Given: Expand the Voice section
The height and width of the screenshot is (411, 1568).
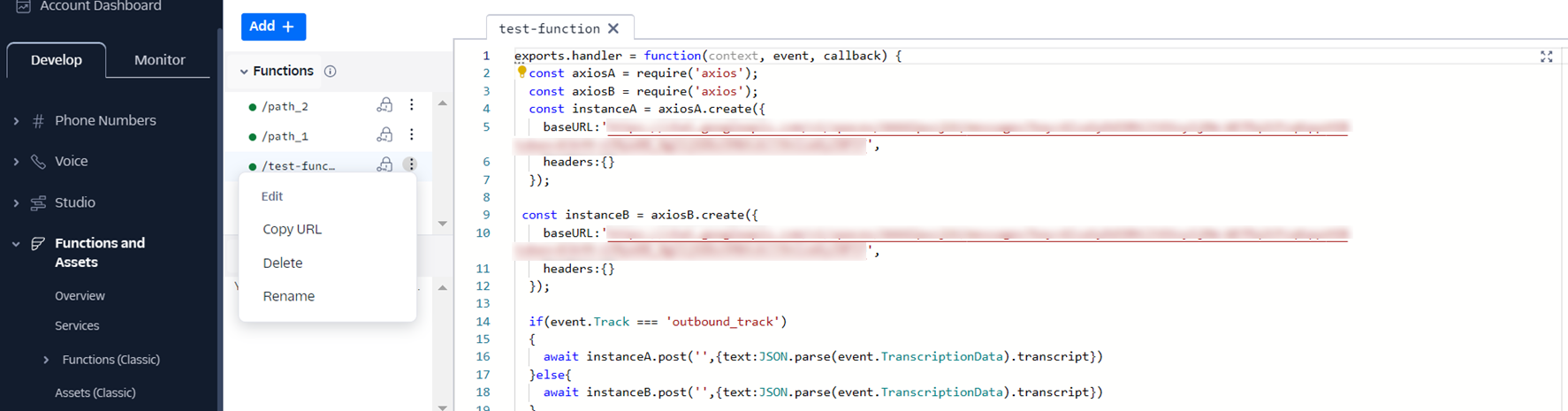Looking at the screenshot, I should tap(16, 162).
